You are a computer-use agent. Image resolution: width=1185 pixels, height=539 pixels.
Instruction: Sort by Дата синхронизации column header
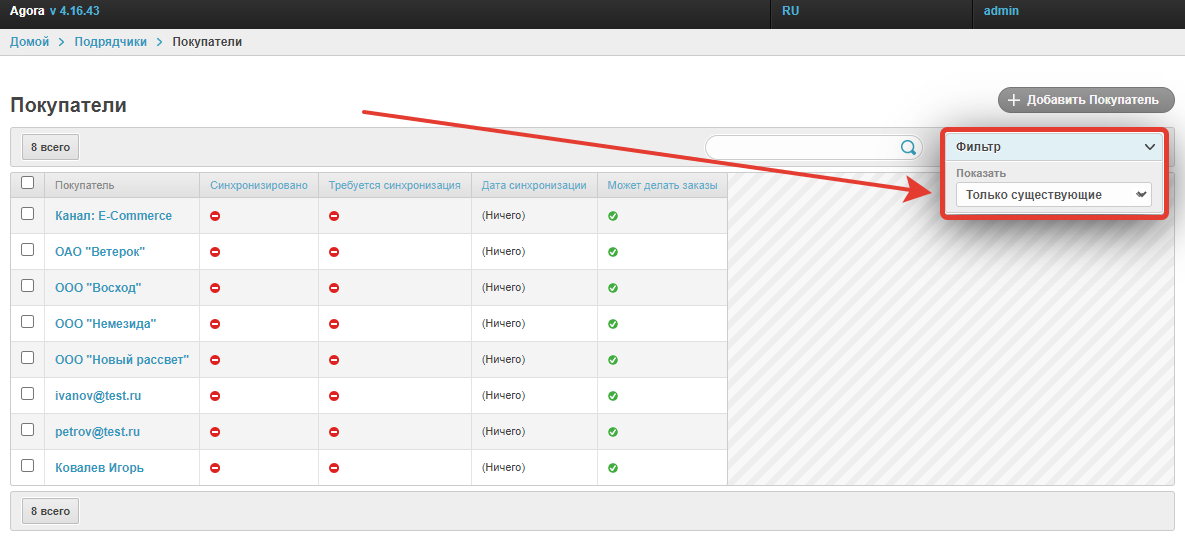533,185
